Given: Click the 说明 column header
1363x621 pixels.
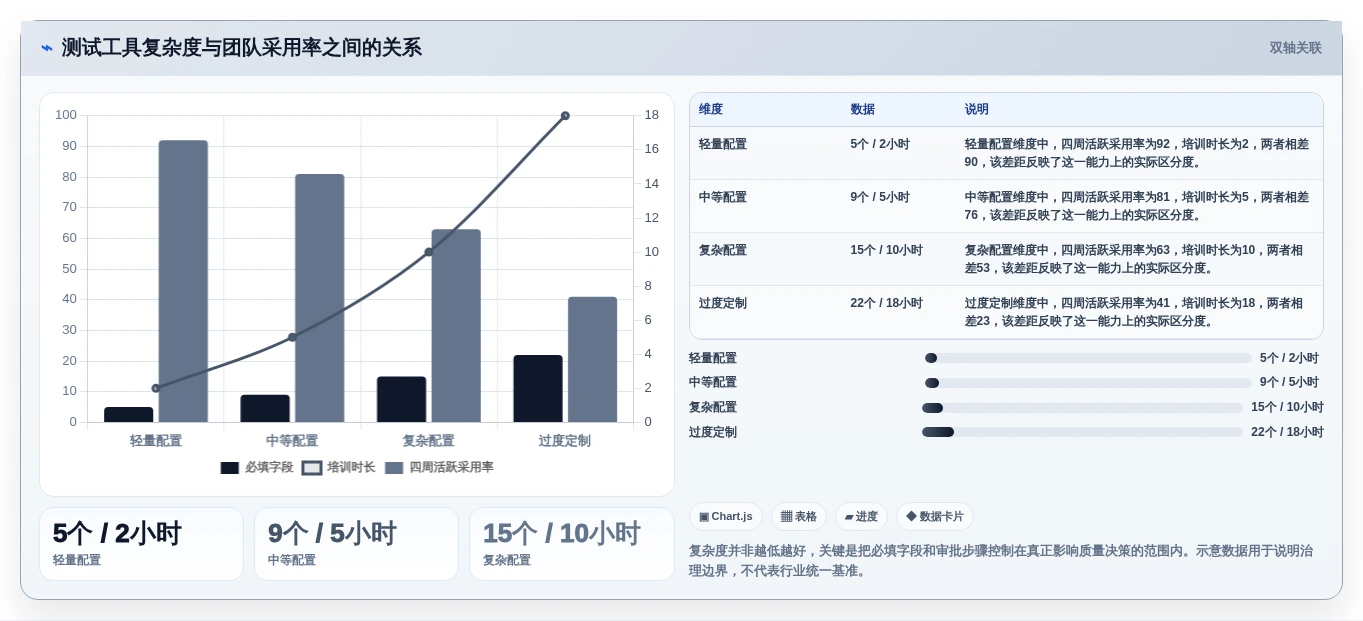Looking at the screenshot, I should pyautogui.click(x=977, y=109).
